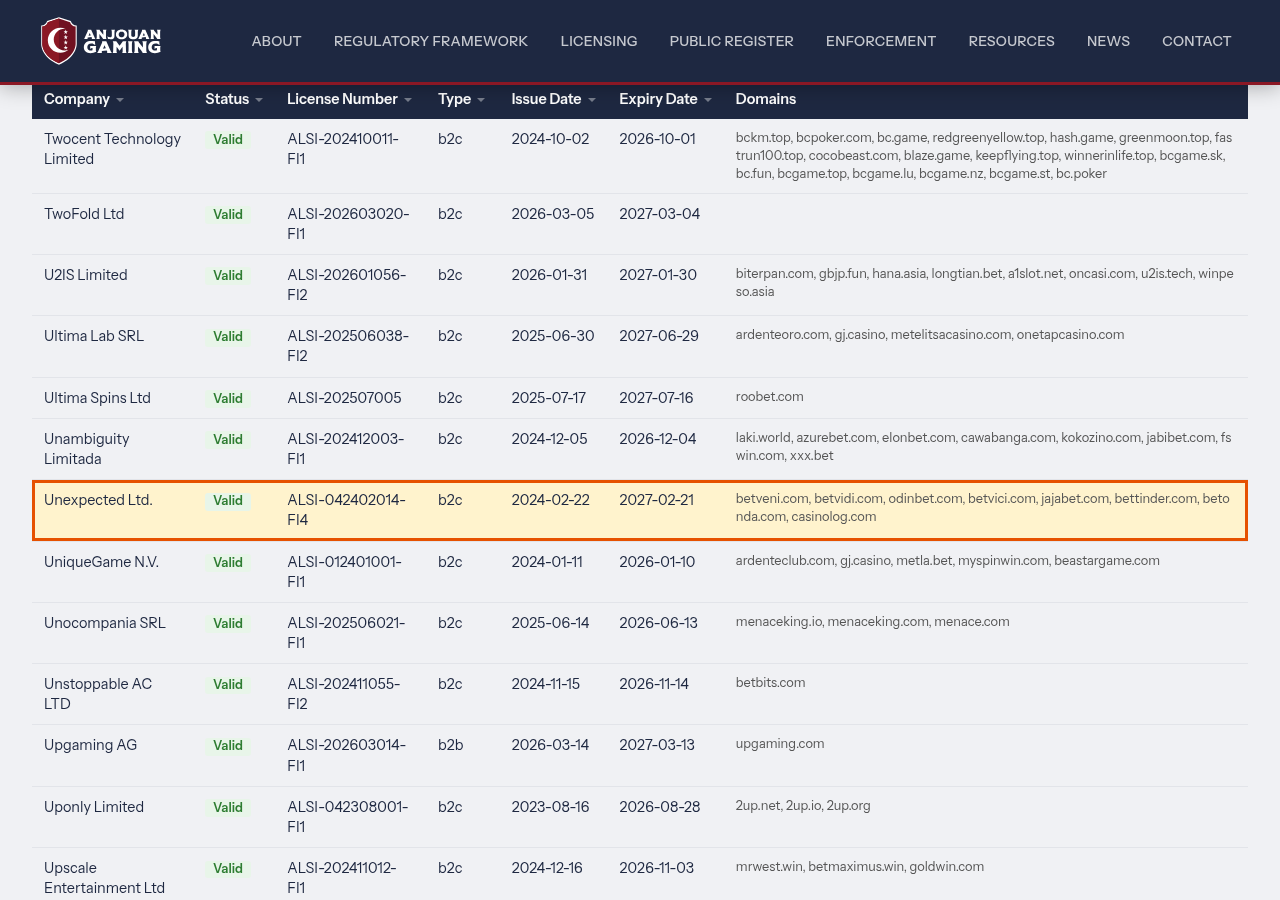
Task: Open the Resources menu
Action: click(1011, 41)
